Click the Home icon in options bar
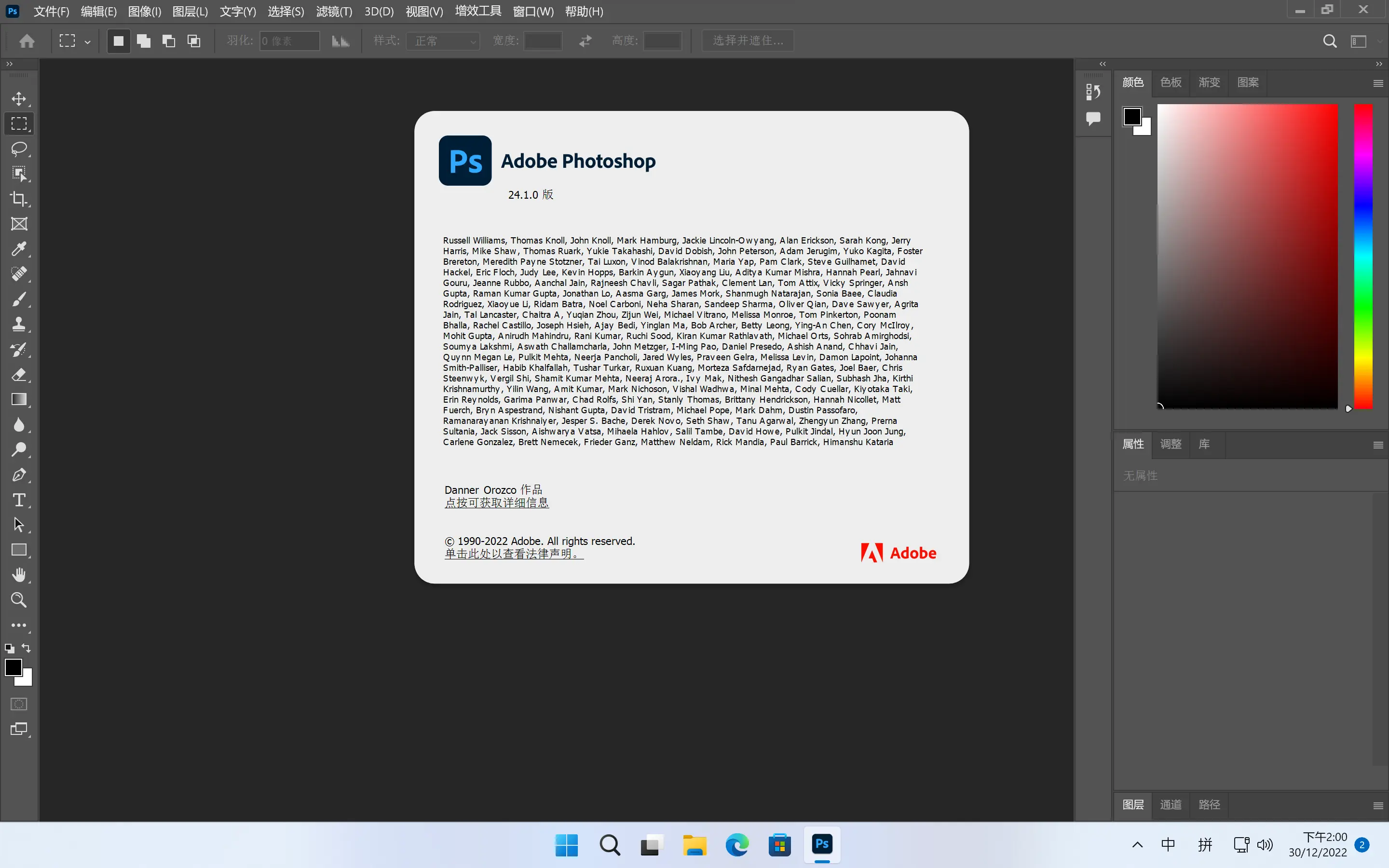This screenshot has height=868, width=1389. pyautogui.click(x=27, y=41)
